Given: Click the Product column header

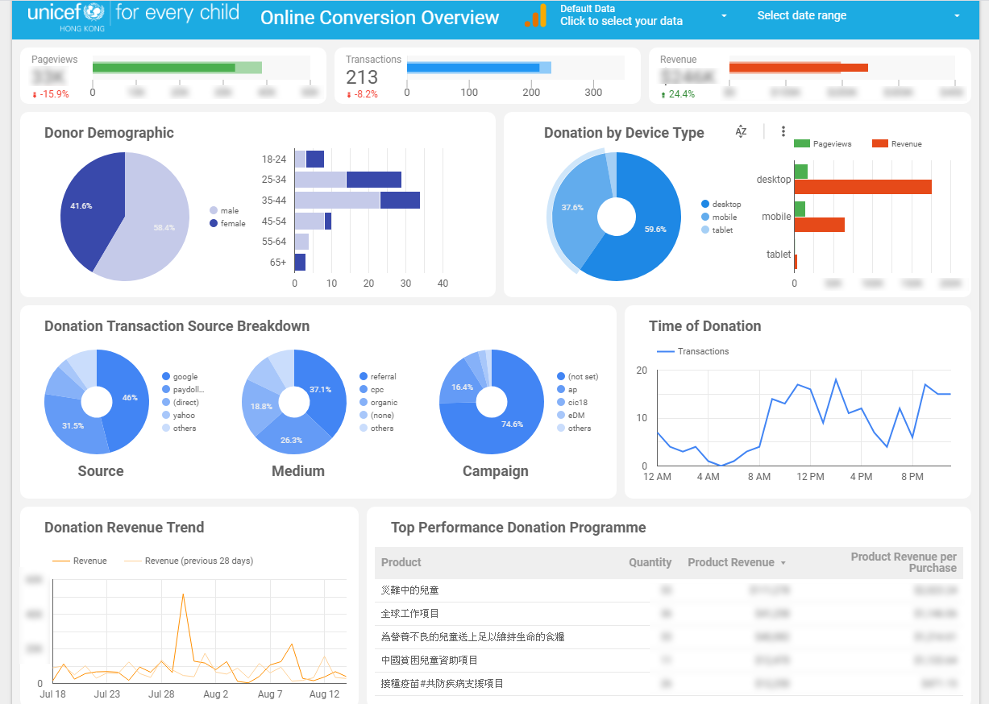Looking at the screenshot, I should [401, 562].
